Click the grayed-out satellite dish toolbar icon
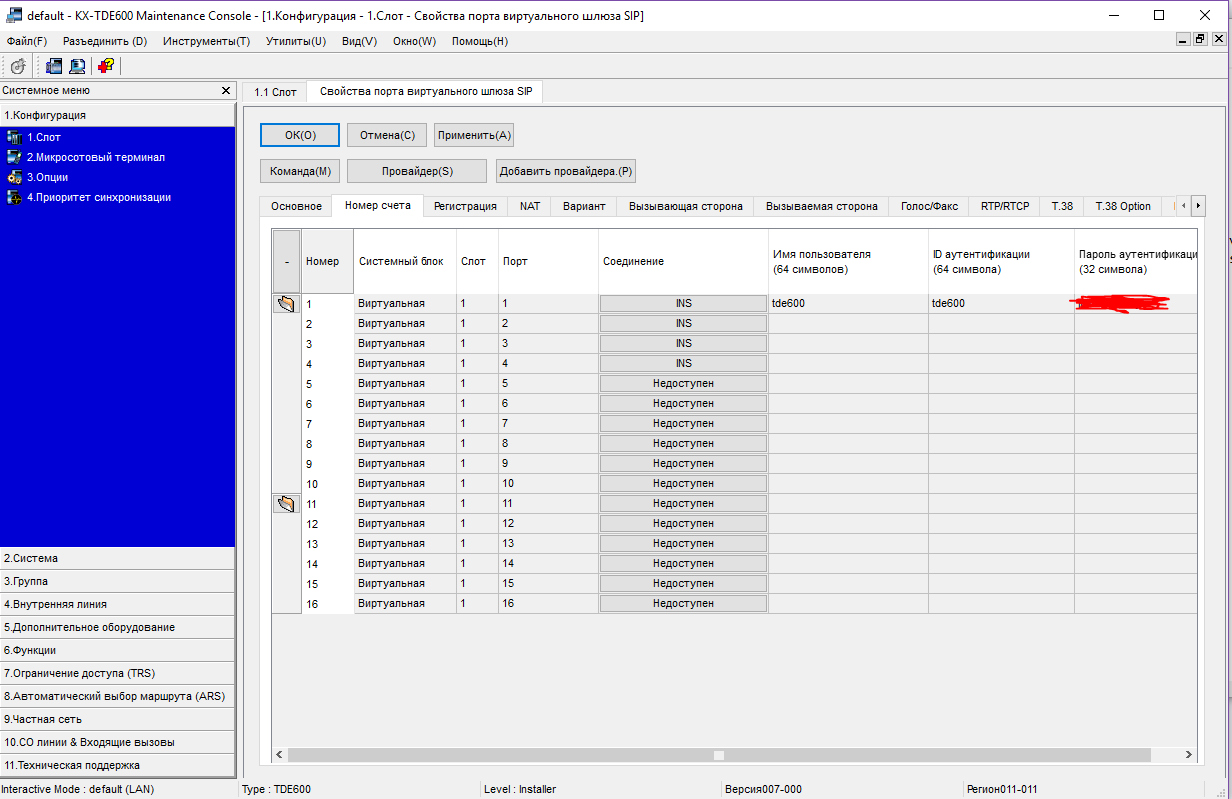The width and height of the screenshot is (1232, 799). tap(18, 66)
